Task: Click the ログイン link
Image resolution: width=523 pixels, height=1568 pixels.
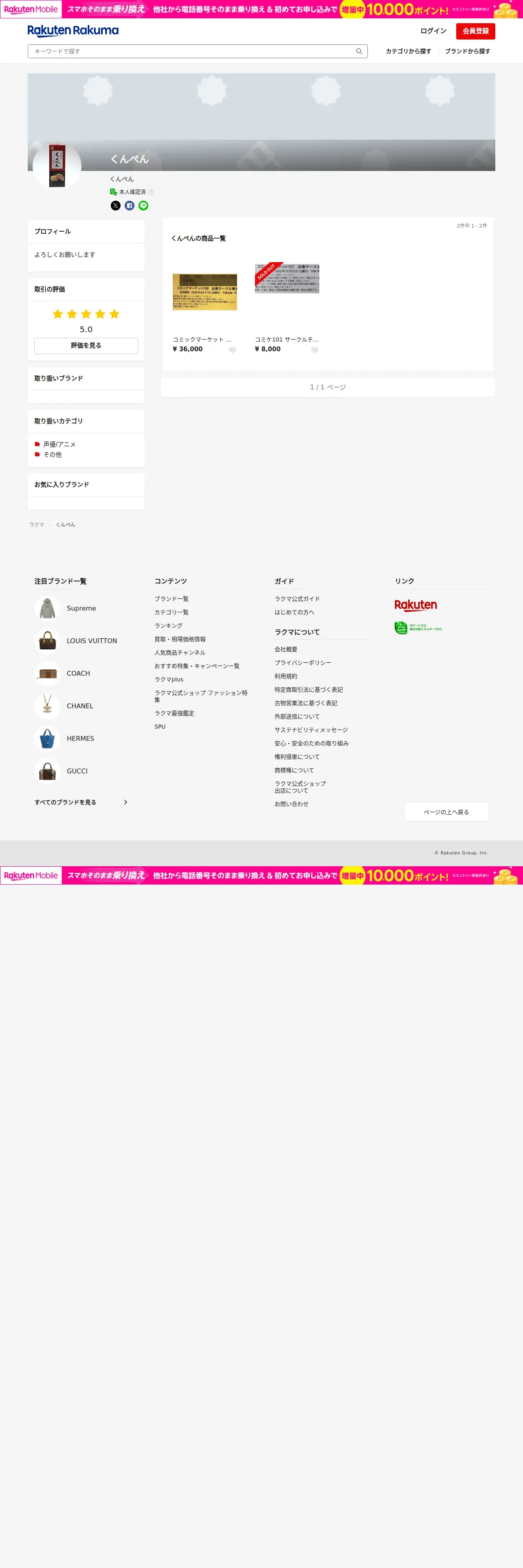Action: click(433, 31)
